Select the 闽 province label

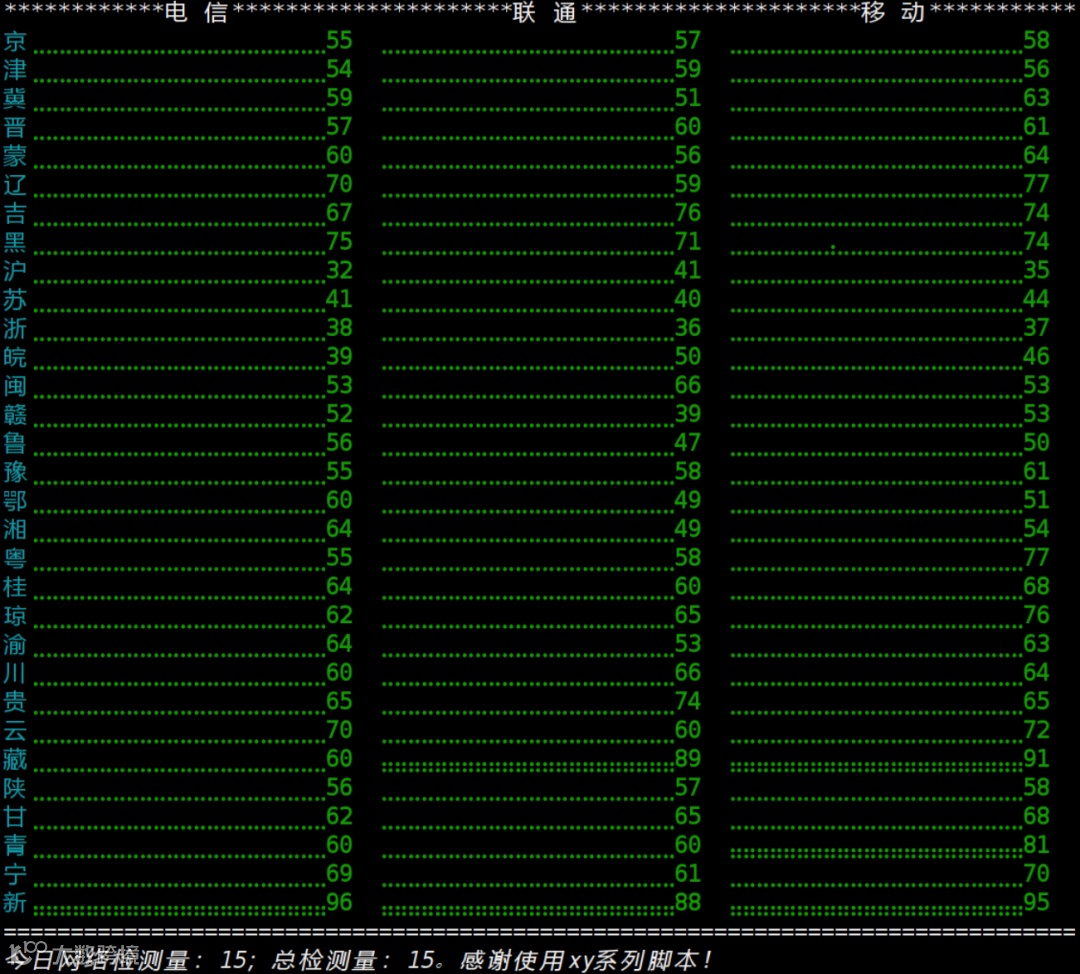15,386
